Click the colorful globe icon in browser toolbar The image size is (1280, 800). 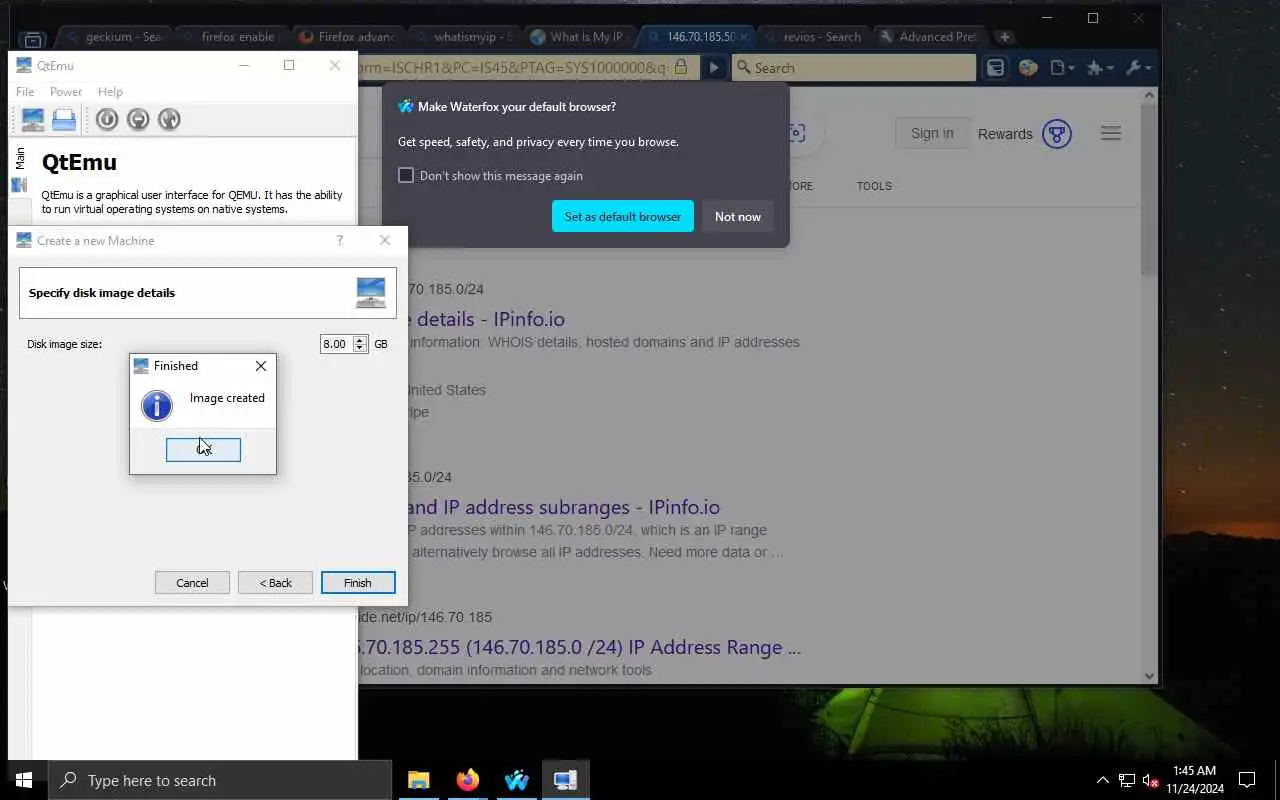pyautogui.click(x=1028, y=68)
